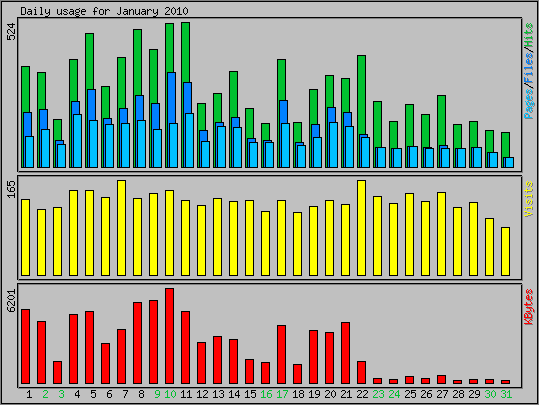The image size is (539, 405).
Task: Click day 4 on the x-axis
Action: (x=77, y=394)
